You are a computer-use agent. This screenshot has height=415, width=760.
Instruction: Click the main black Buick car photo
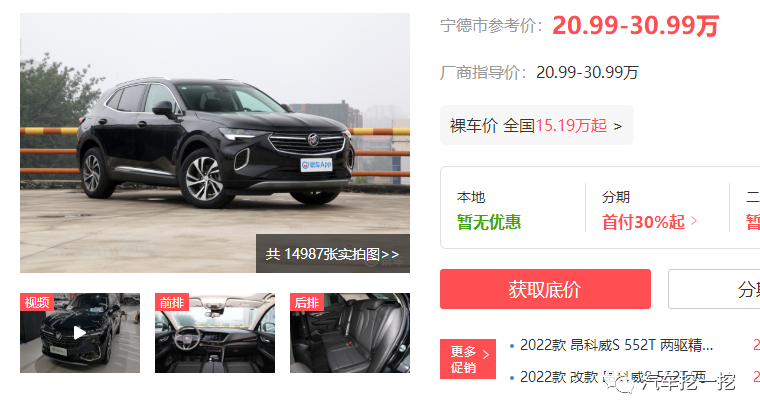pyautogui.click(x=215, y=143)
